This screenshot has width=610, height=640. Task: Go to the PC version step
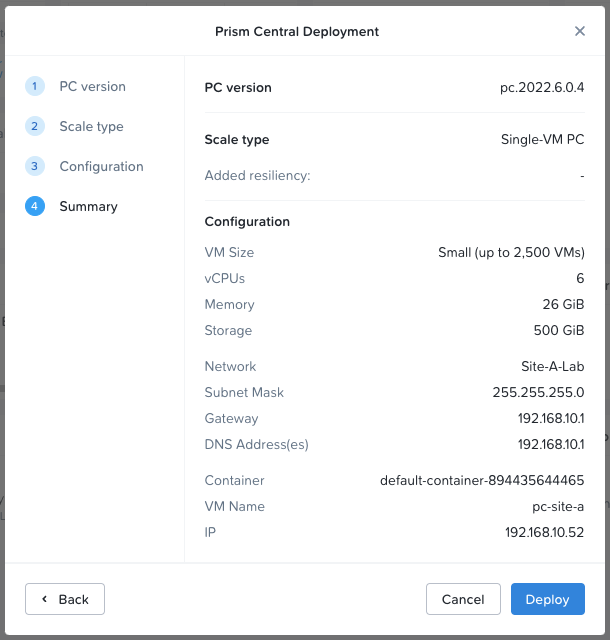coord(92,87)
